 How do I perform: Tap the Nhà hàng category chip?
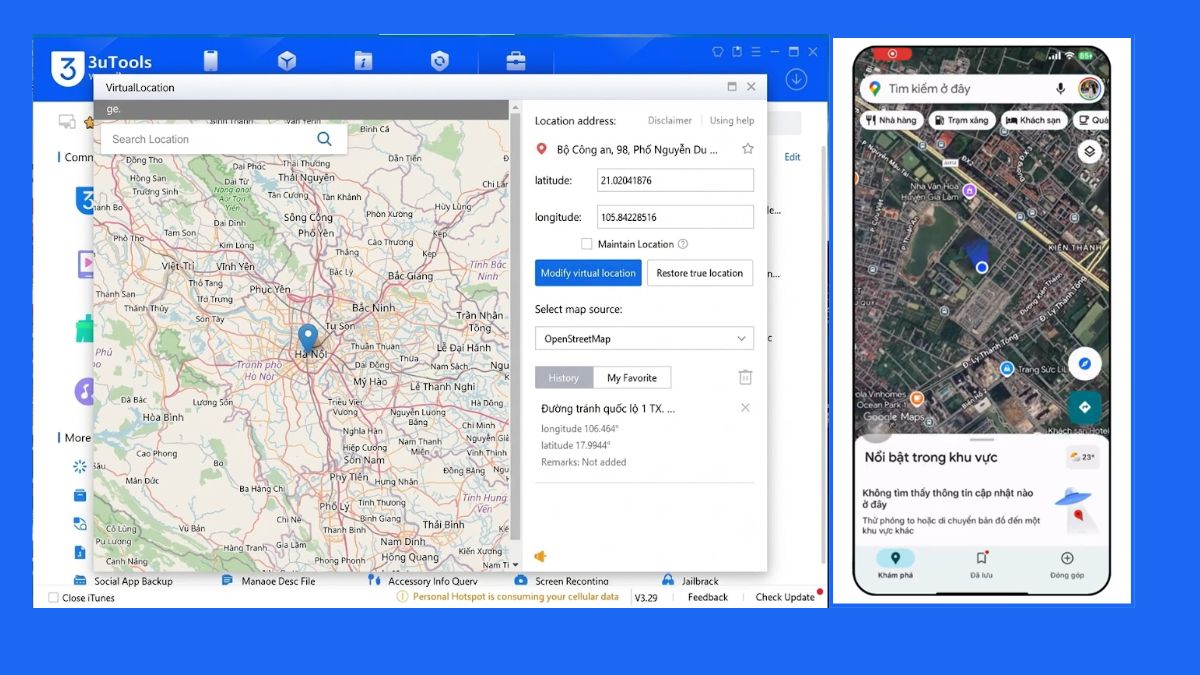(x=891, y=120)
